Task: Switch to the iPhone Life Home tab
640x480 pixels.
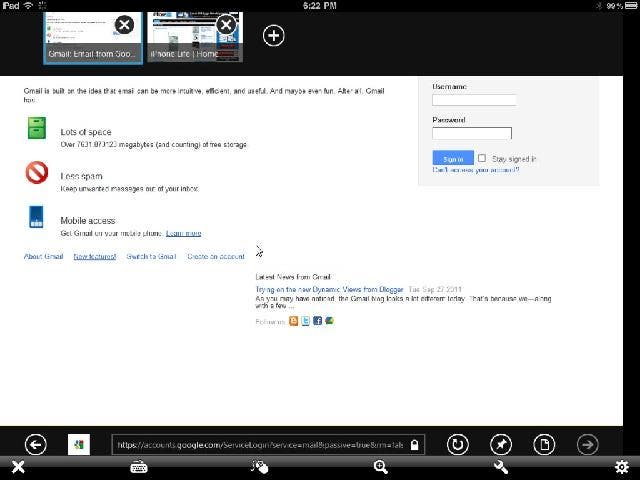Action: [x=195, y=38]
